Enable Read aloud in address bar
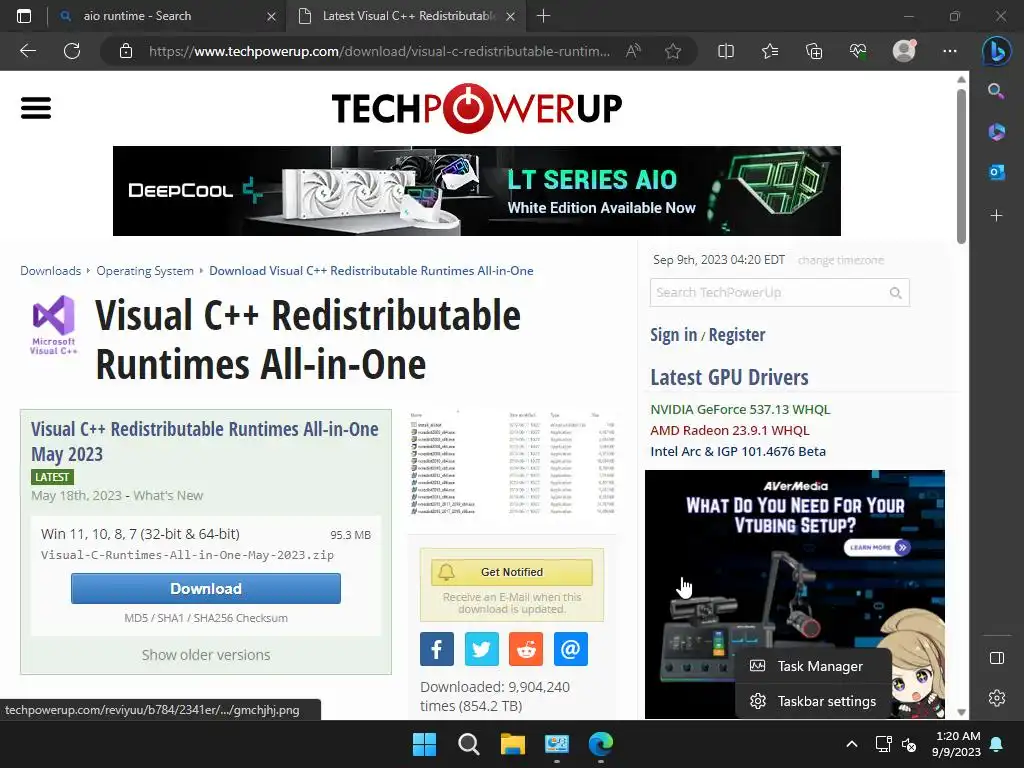The height and width of the screenshot is (768, 1024). pyautogui.click(x=633, y=51)
